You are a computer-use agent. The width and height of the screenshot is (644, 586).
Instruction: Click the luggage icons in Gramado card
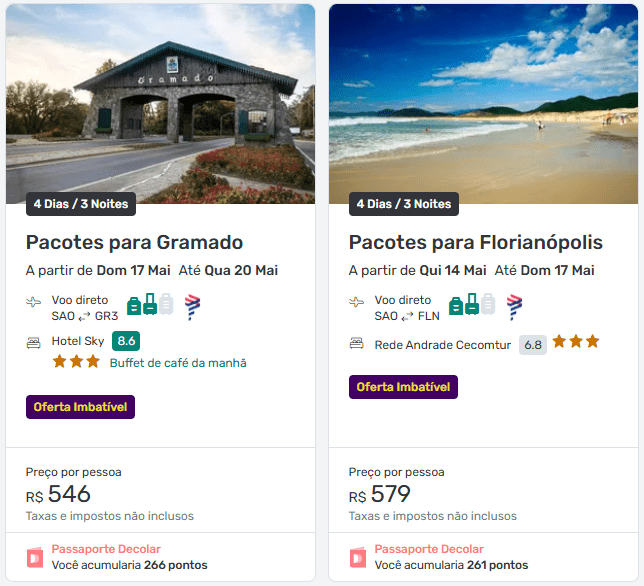click(x=149, y=305)
